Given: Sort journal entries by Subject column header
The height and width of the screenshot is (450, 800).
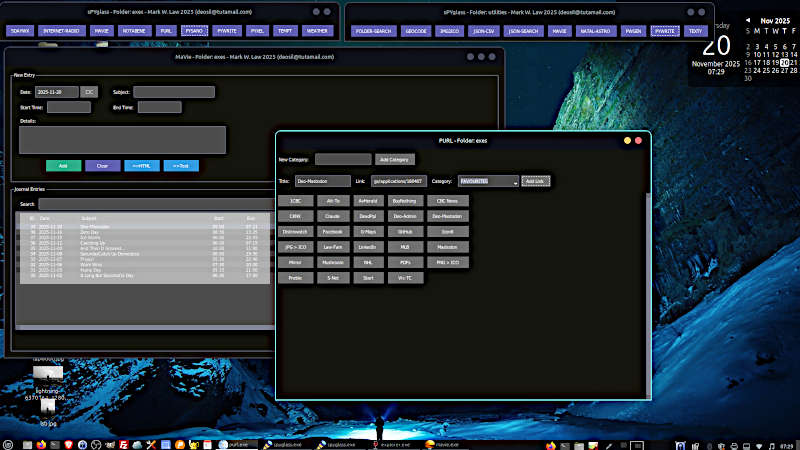Looking at the screenshot, I should point(89,218).
